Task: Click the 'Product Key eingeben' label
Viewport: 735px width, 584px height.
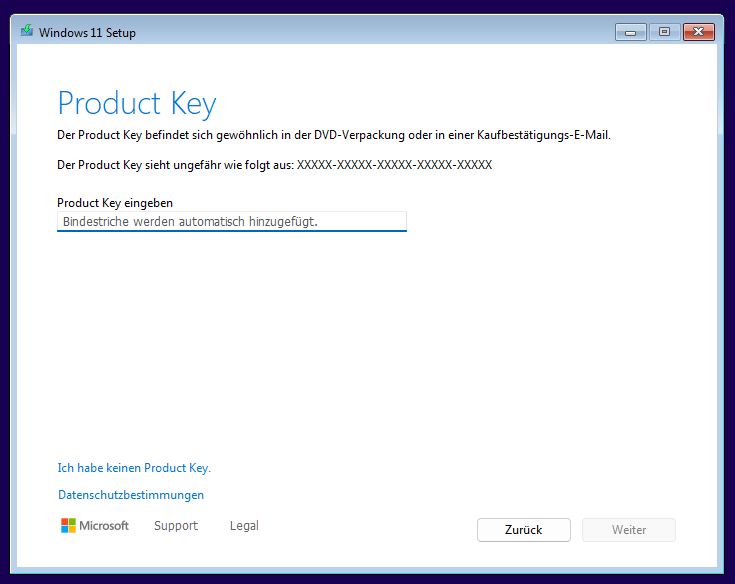Action: (x=115, y=203)
